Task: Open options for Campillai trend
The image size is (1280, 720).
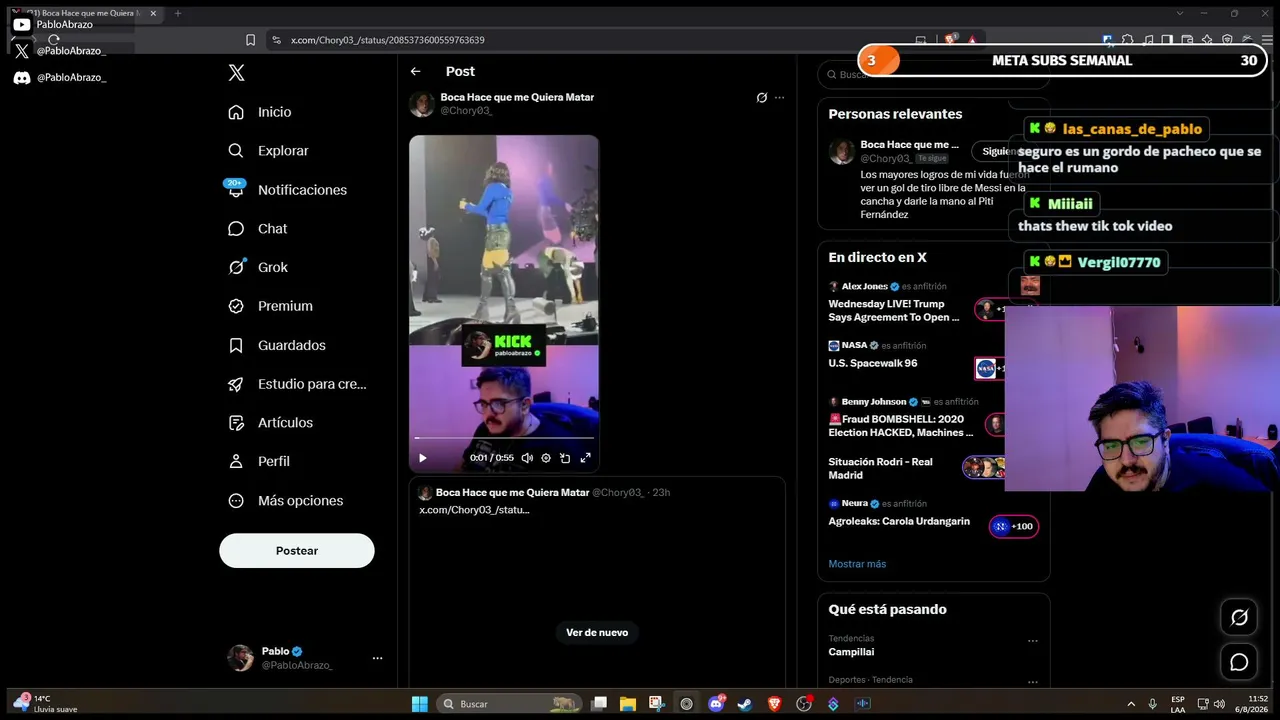Action: (1033, 641)
